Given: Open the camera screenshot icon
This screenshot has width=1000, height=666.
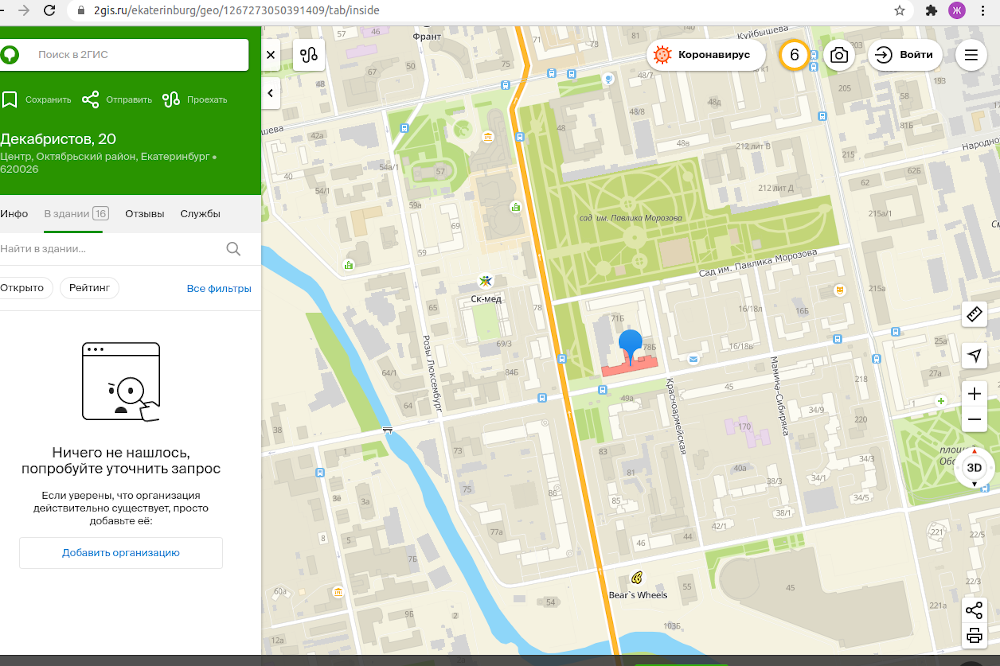Looking at the screenshot, I should coord(839,55).
